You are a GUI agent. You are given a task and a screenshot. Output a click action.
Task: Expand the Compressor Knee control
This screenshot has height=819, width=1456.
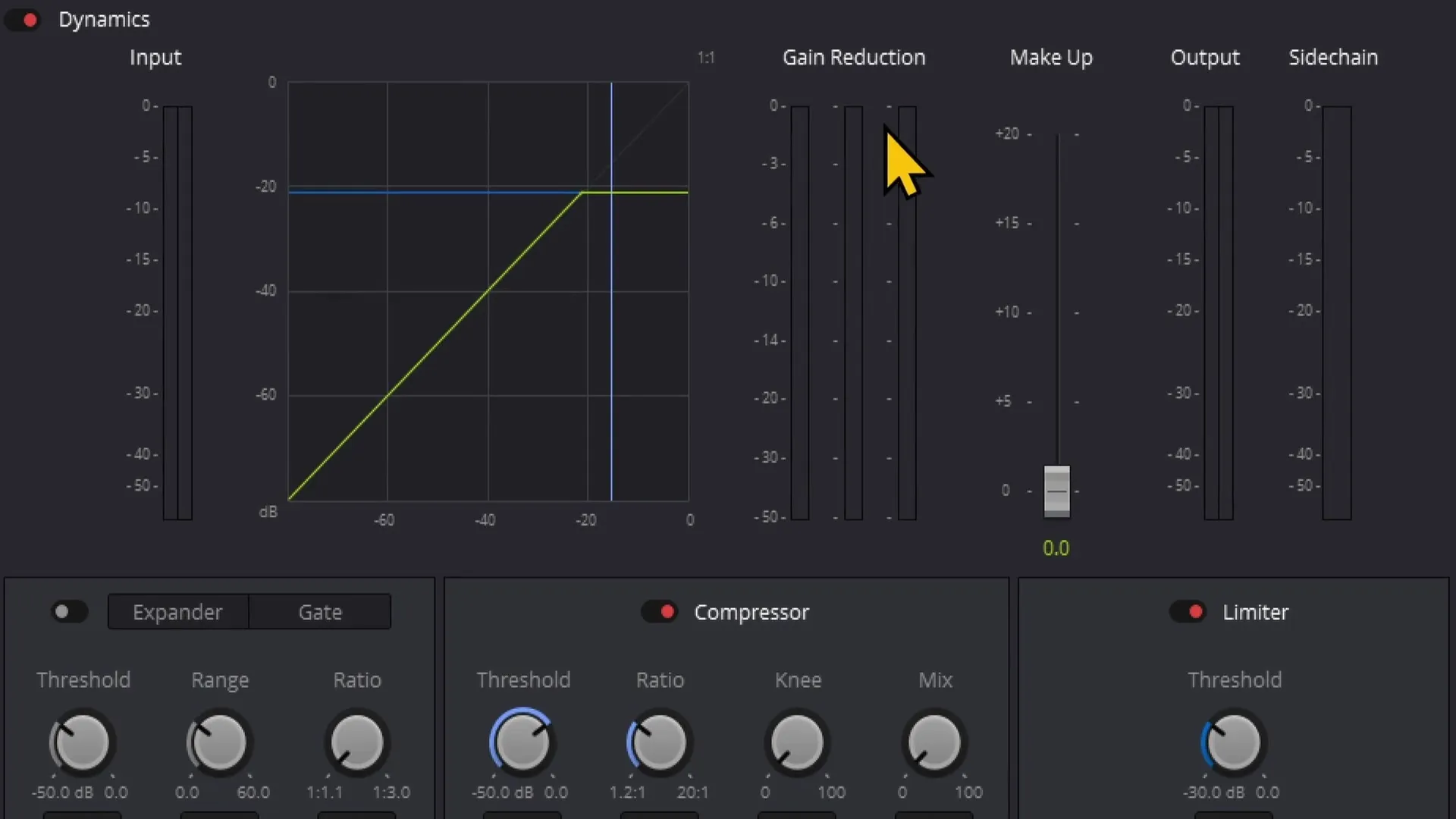[797, 743]
